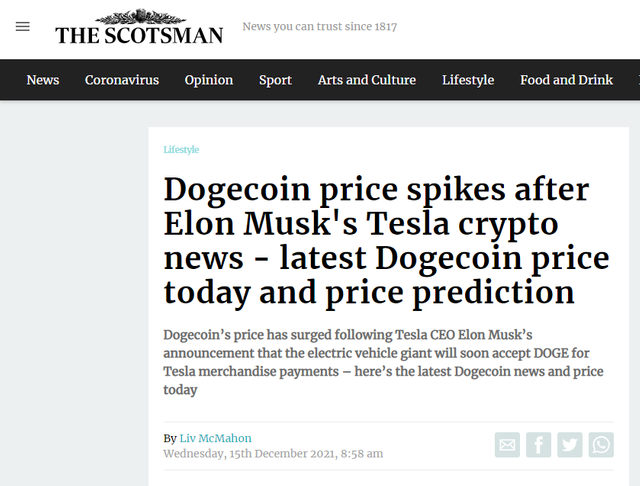Screen dimensions: 640x486
Task: Go to the Opinion section
Action: point(209,80)
